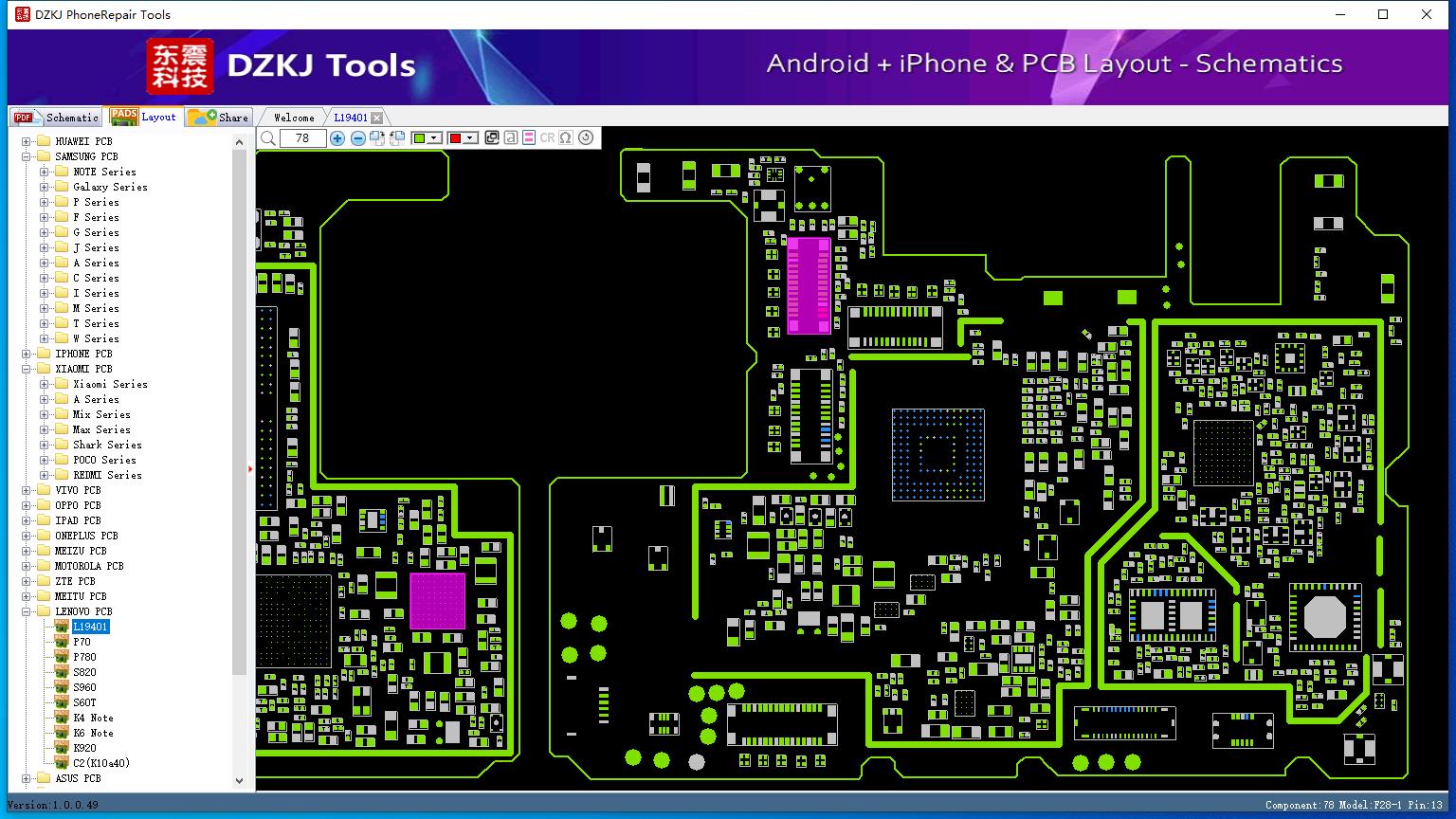
Task: Click the pink double-bar toolbar icon
Action: tap(529, 138)
